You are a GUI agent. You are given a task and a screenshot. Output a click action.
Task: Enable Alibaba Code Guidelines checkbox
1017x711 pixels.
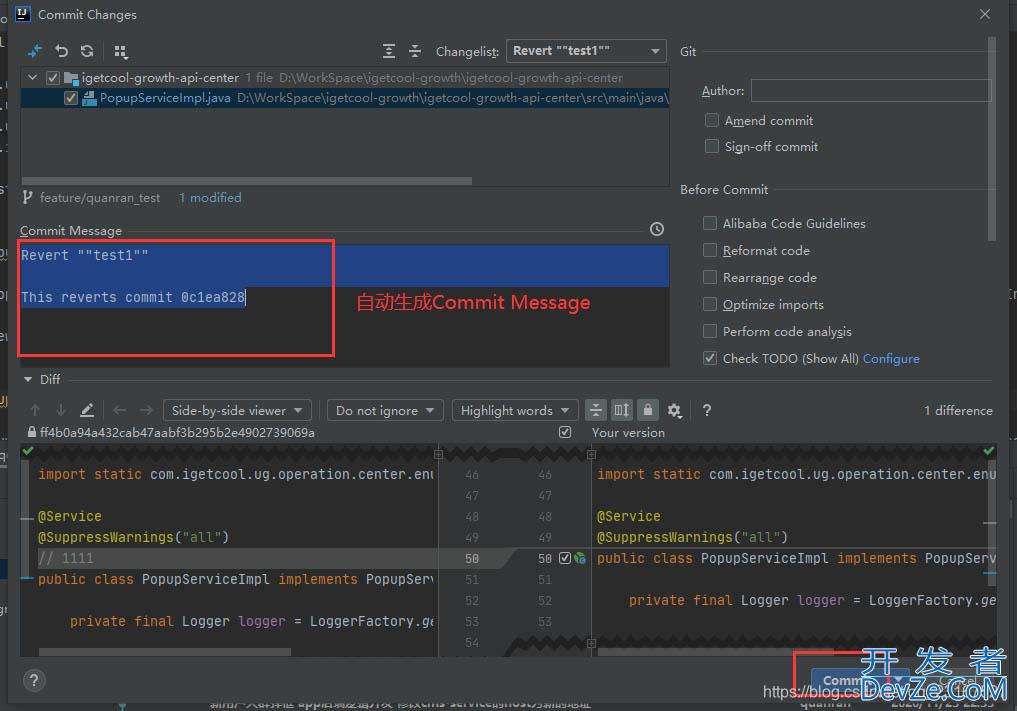pos(710,223)
